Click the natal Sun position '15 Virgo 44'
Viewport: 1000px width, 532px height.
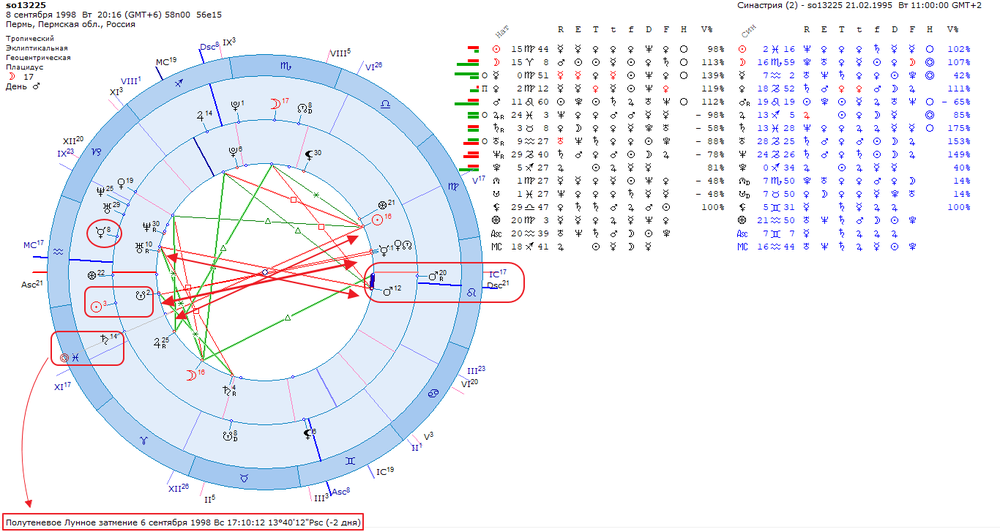pos(530,49)
